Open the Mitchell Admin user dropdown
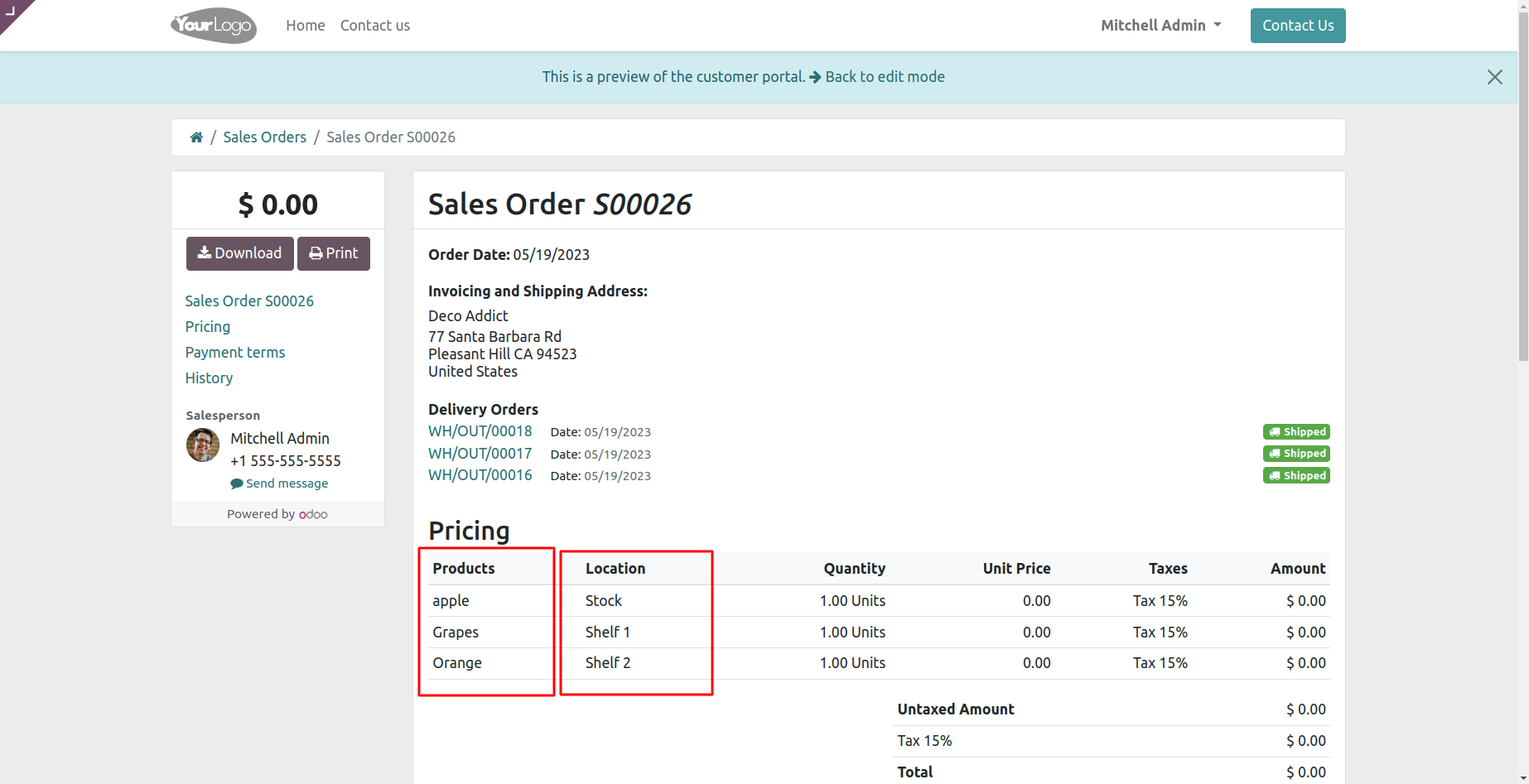The height and width of the screenshot is (784, 1529). click(x=1160, y=26)
